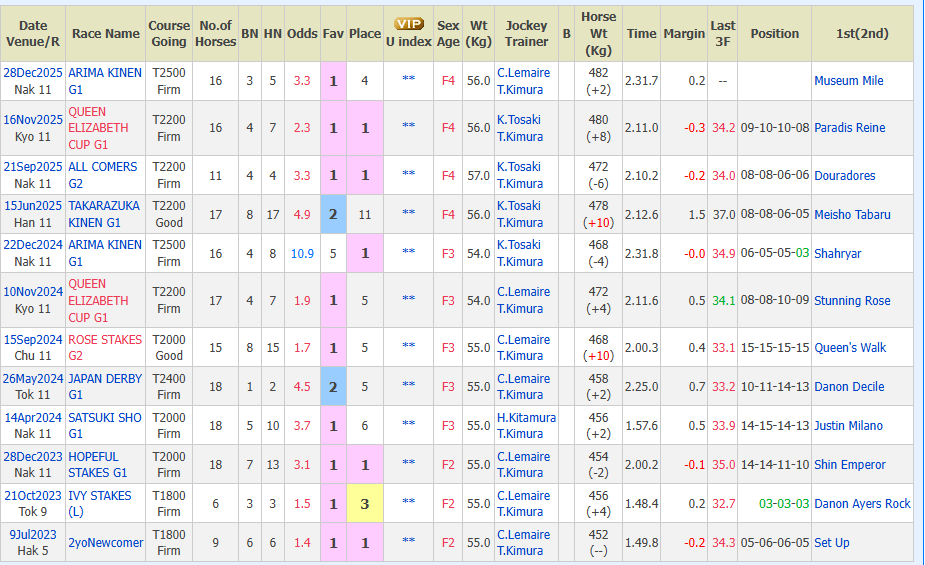Click the Horse Wt (Kg) column header
The image size is (925, 565).
[598, 34]
